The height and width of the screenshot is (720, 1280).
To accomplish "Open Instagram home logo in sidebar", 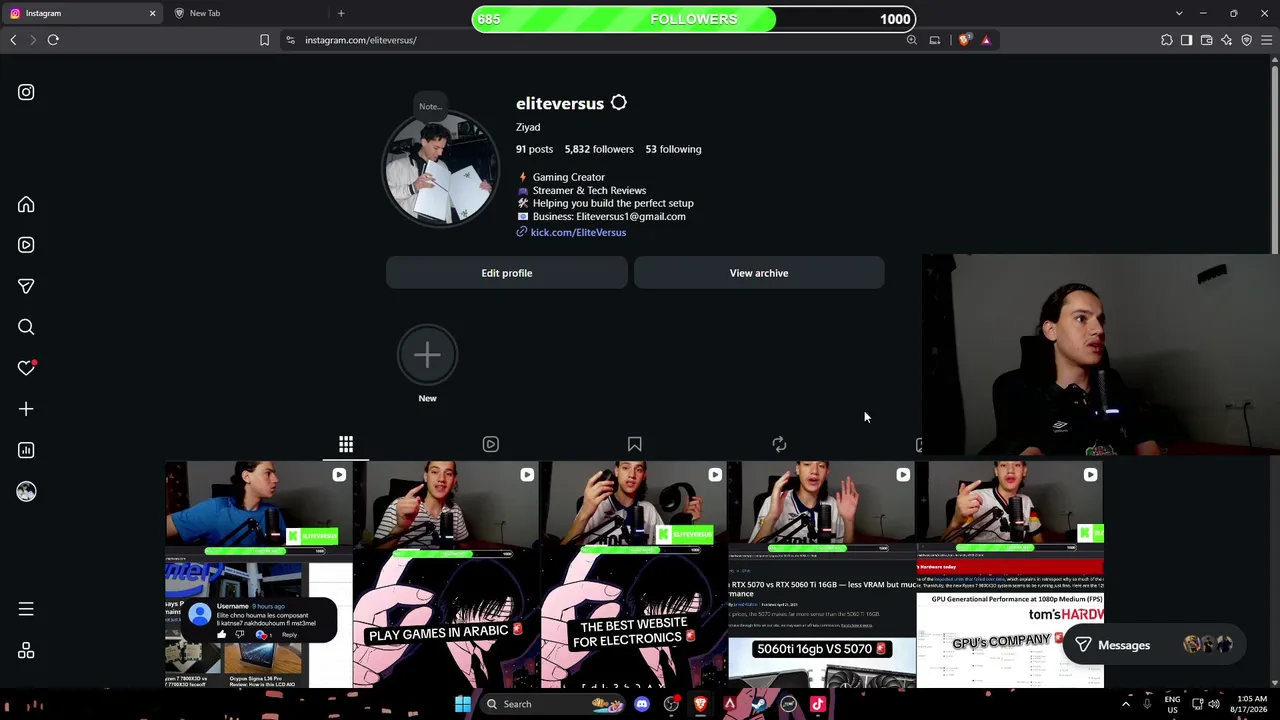I will 26,92.
